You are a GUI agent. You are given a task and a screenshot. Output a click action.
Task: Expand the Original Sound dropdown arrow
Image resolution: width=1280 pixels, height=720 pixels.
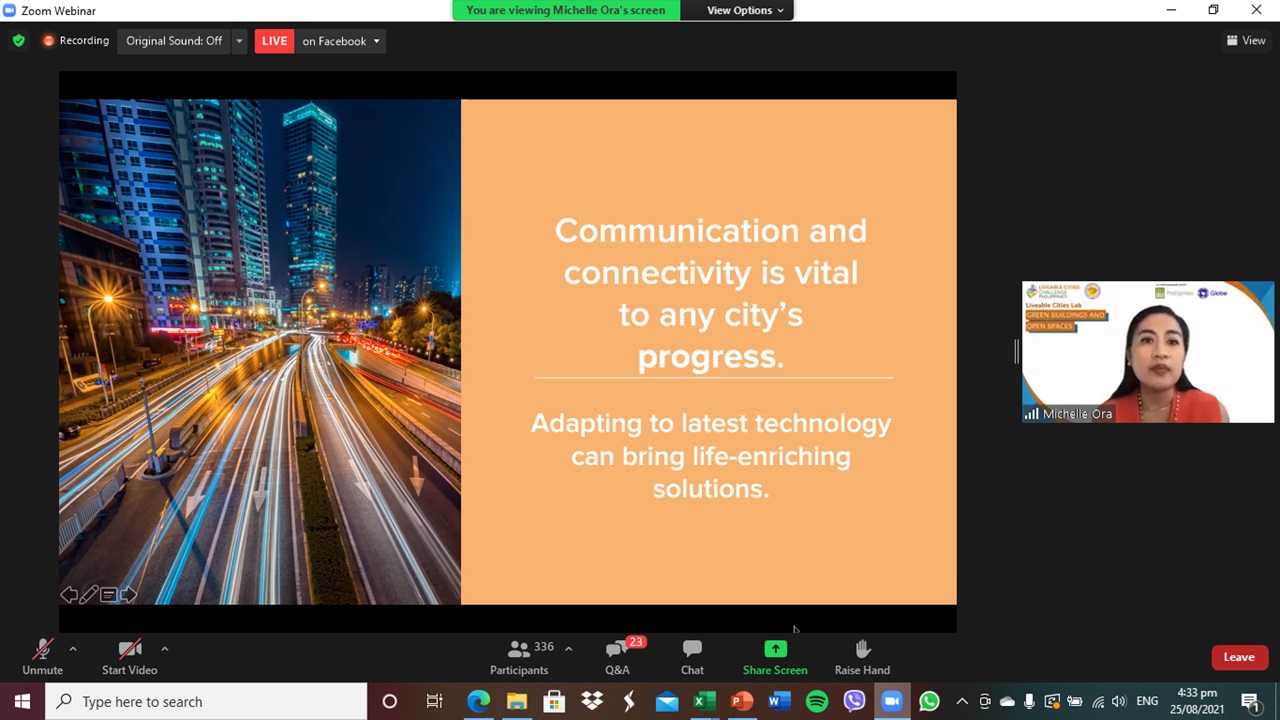point(239,41)
